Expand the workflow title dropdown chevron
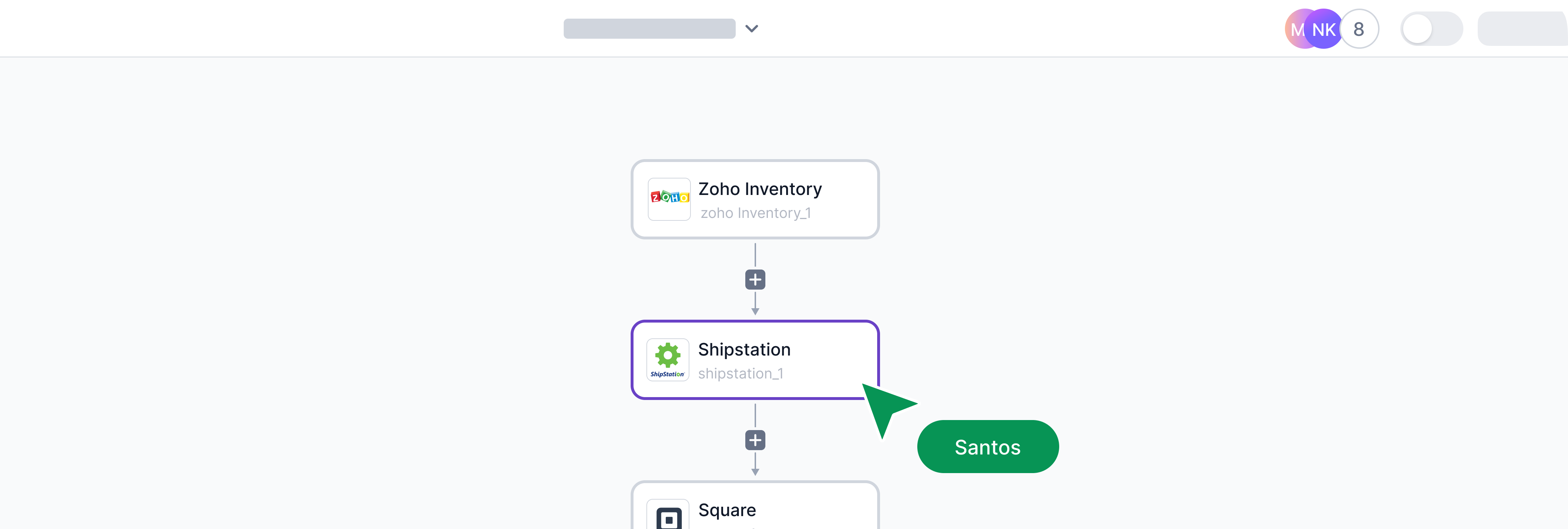 coord(752,29)
